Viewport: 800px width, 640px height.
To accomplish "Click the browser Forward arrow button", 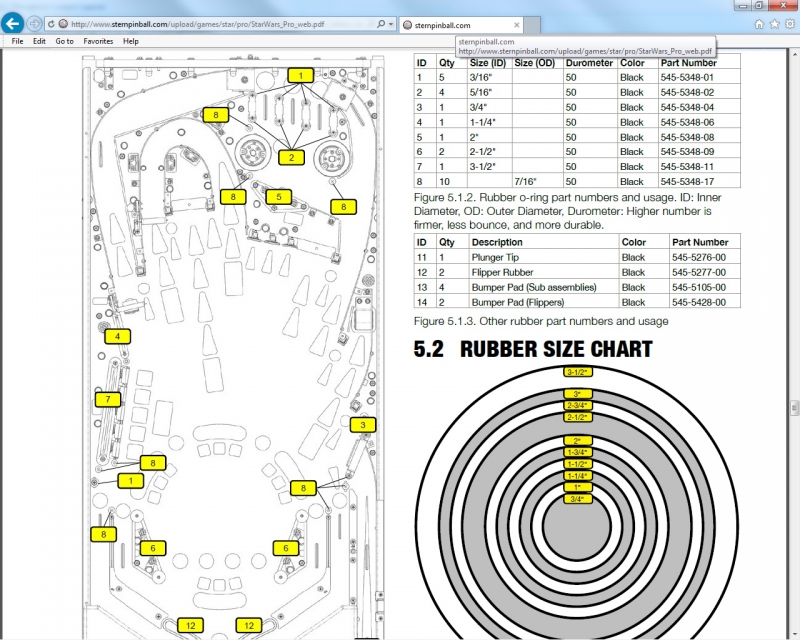I will [x=34, y=24].
